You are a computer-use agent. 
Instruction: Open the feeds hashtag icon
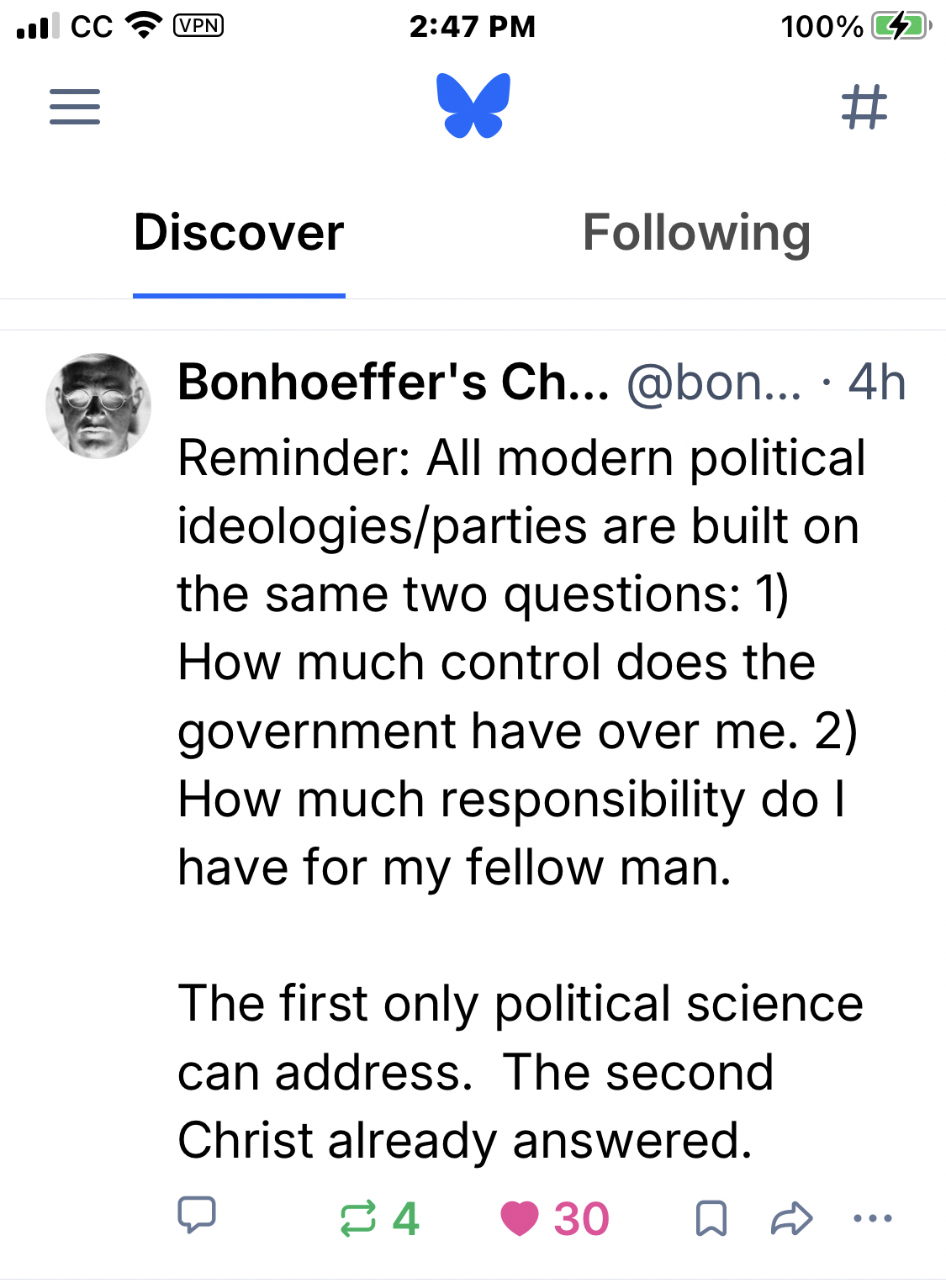[x=864, y=107]
